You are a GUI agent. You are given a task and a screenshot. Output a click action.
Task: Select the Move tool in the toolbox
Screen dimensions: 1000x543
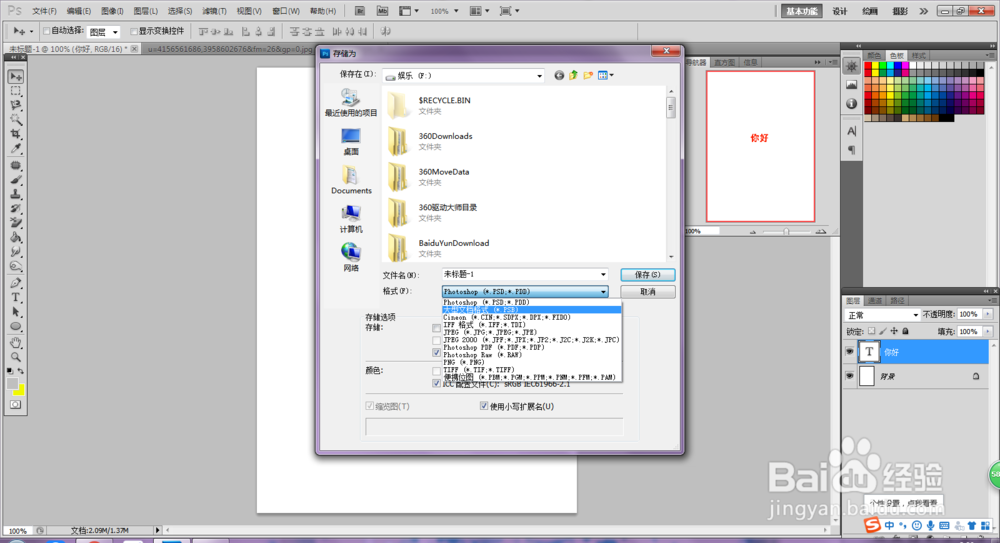coord(16,77)
